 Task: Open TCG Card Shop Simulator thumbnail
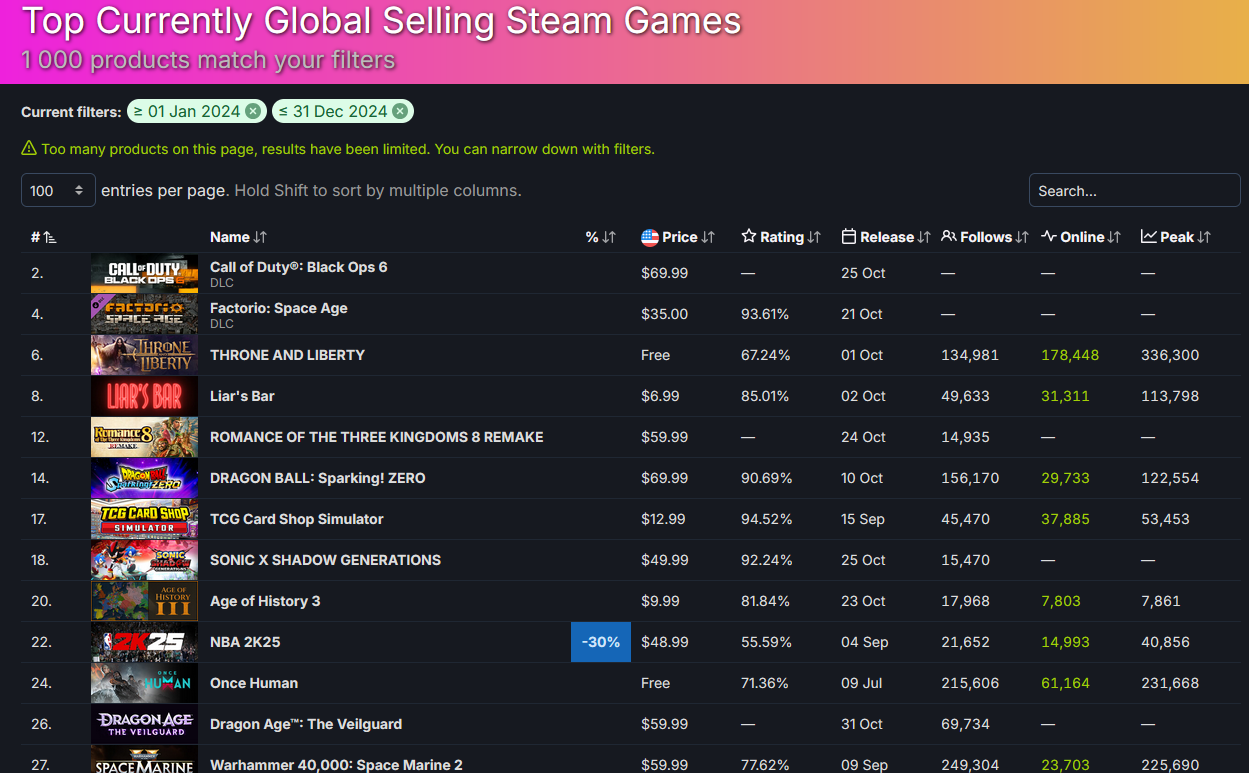click(x=144, y=519)
